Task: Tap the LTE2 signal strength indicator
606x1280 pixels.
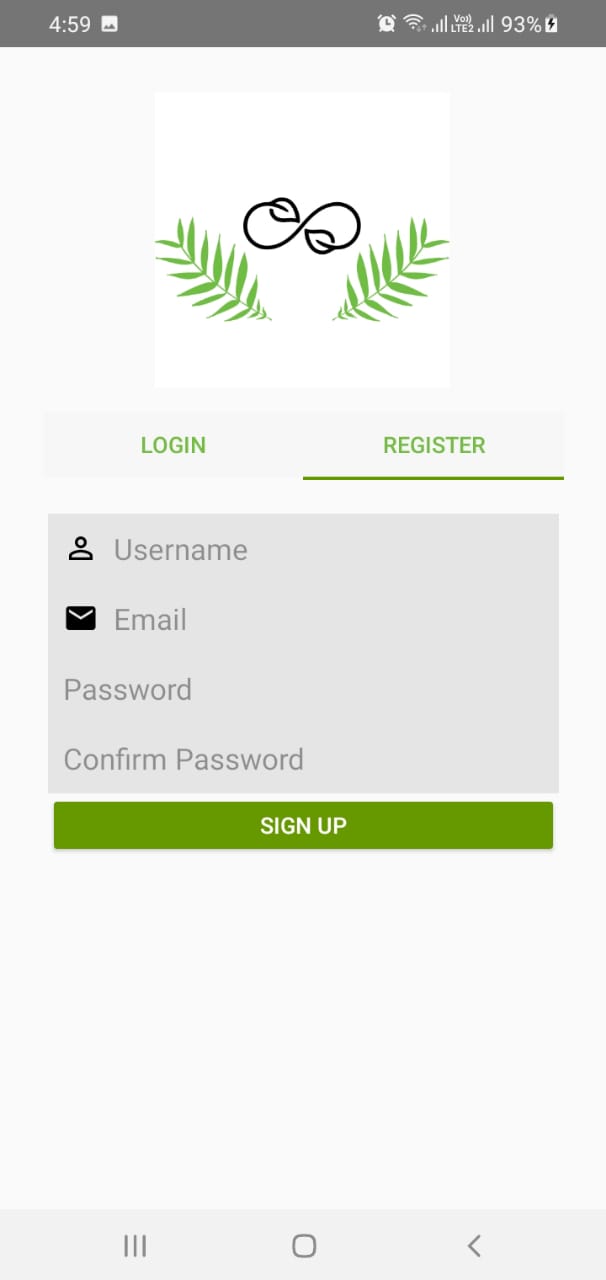Action: click(x=474, y=23)
